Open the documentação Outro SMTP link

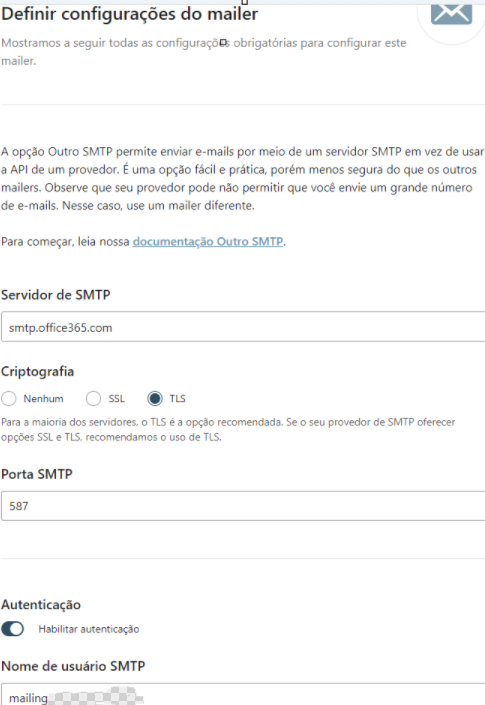208,241
